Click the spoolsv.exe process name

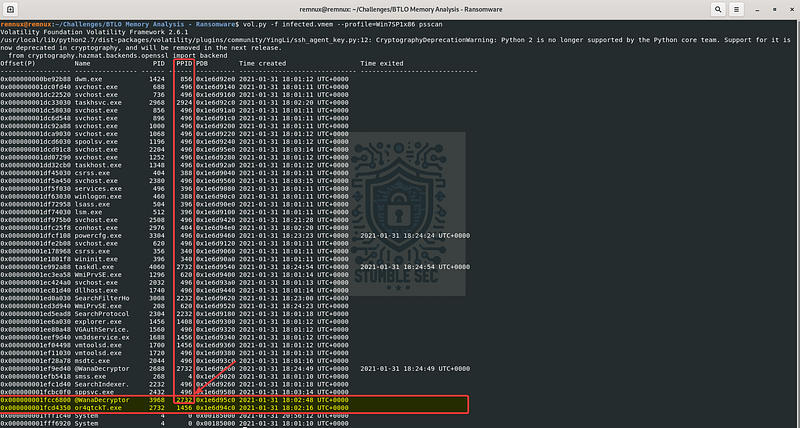pyautogui.click(x=96, y=142)
